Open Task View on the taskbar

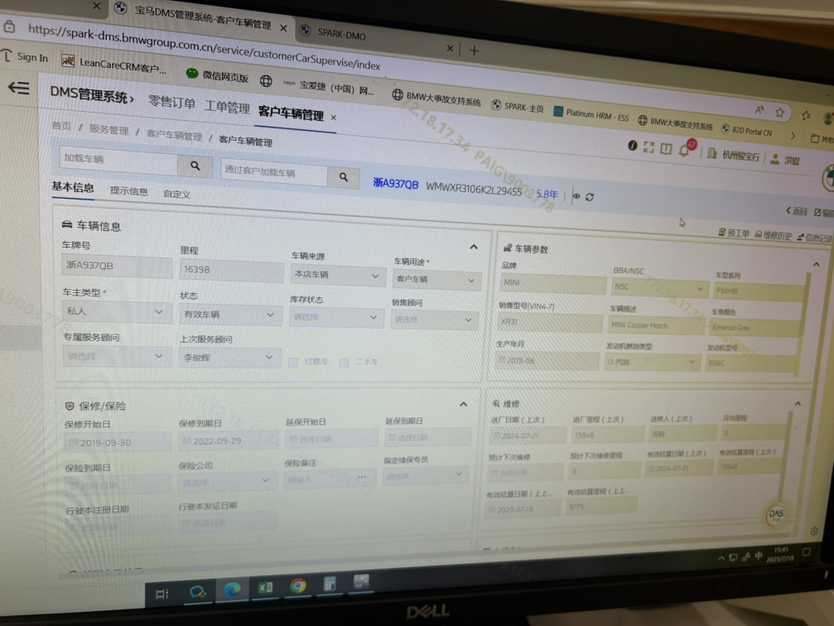tap(162, 594)
